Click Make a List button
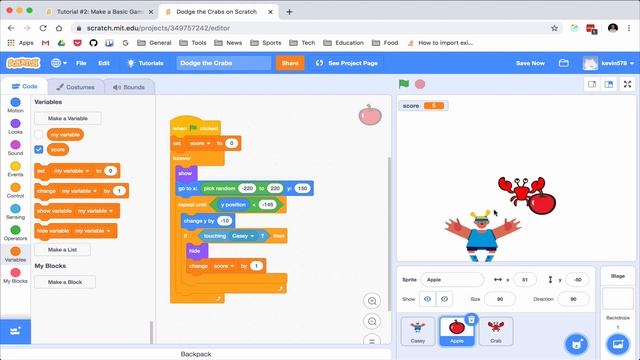 62,249
